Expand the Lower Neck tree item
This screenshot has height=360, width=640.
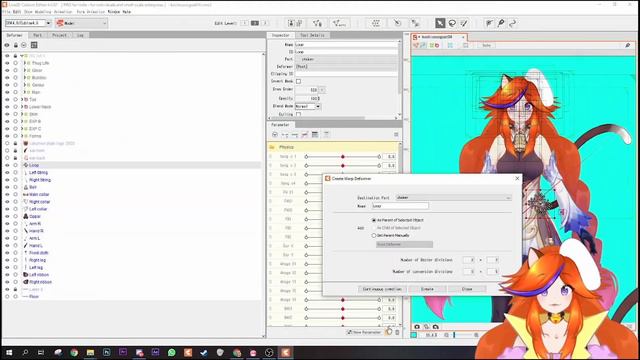coord(22,107)
